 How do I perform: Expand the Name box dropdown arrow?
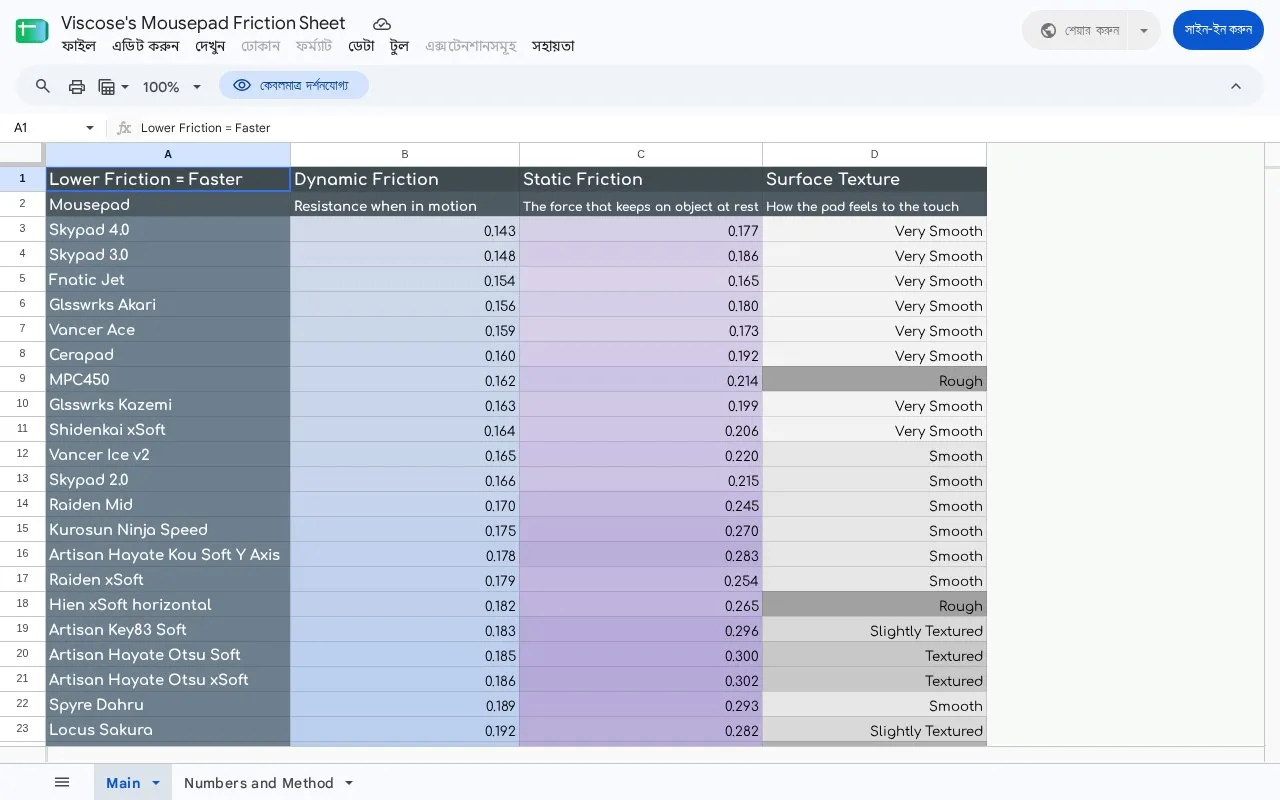tap(90, 128)
